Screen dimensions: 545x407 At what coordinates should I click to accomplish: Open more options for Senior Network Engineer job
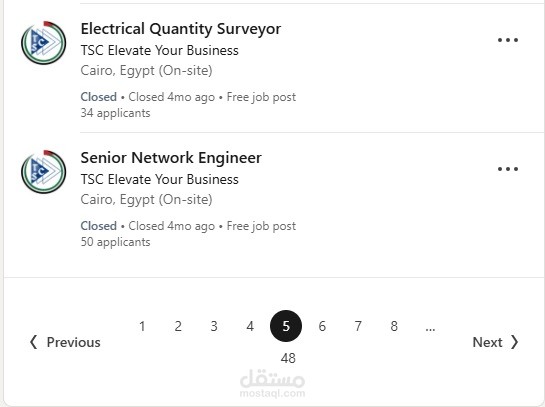click(x=508, y=169)
